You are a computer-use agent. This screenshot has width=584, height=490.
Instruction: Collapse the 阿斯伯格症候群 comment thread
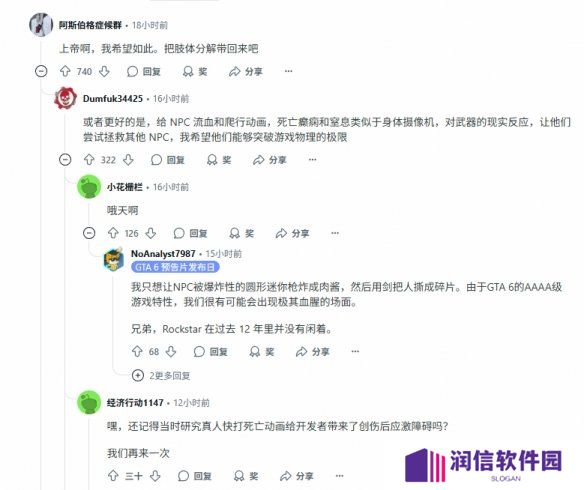41,71
